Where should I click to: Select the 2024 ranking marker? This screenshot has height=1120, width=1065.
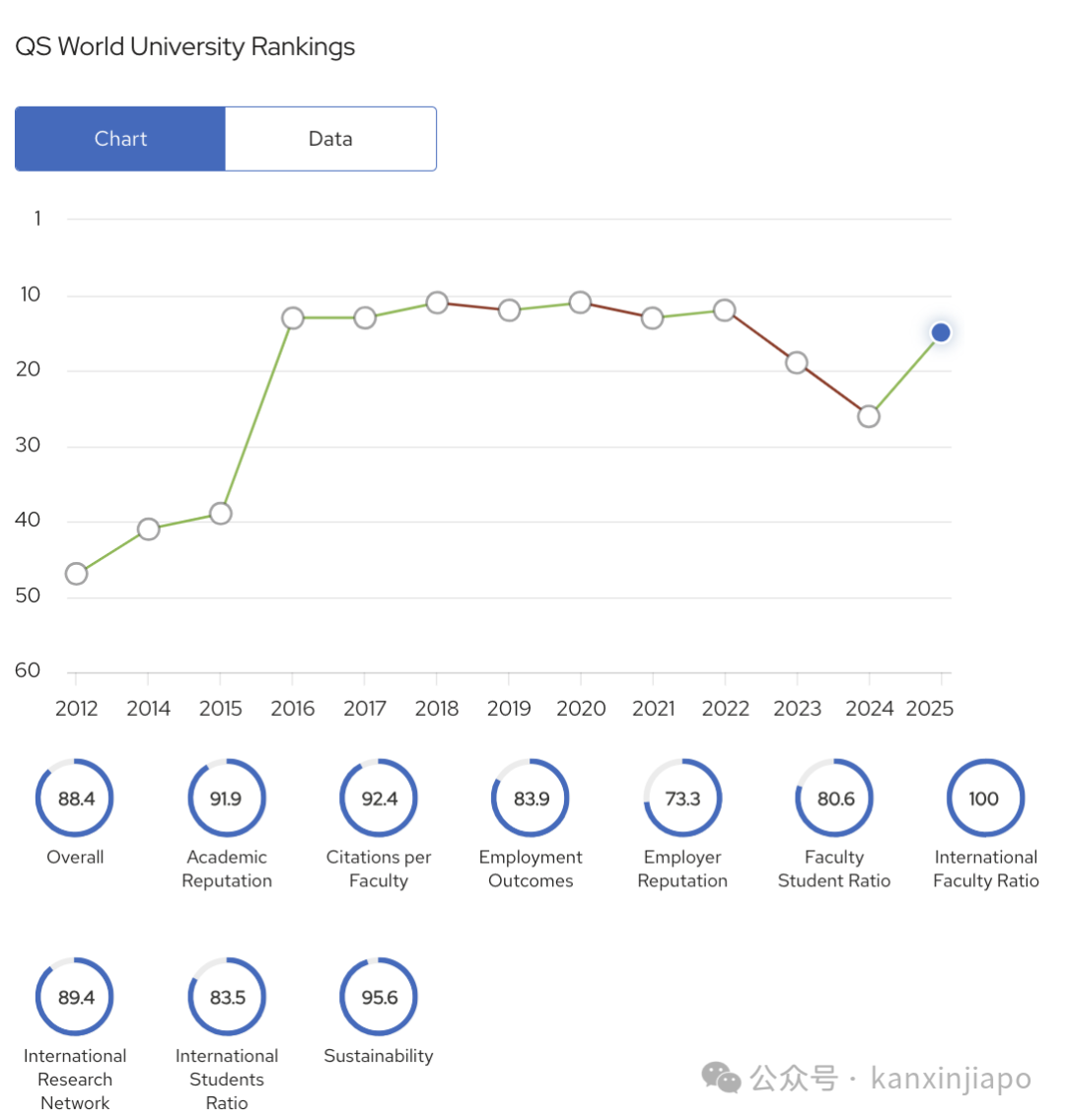[x=869, y=416]
